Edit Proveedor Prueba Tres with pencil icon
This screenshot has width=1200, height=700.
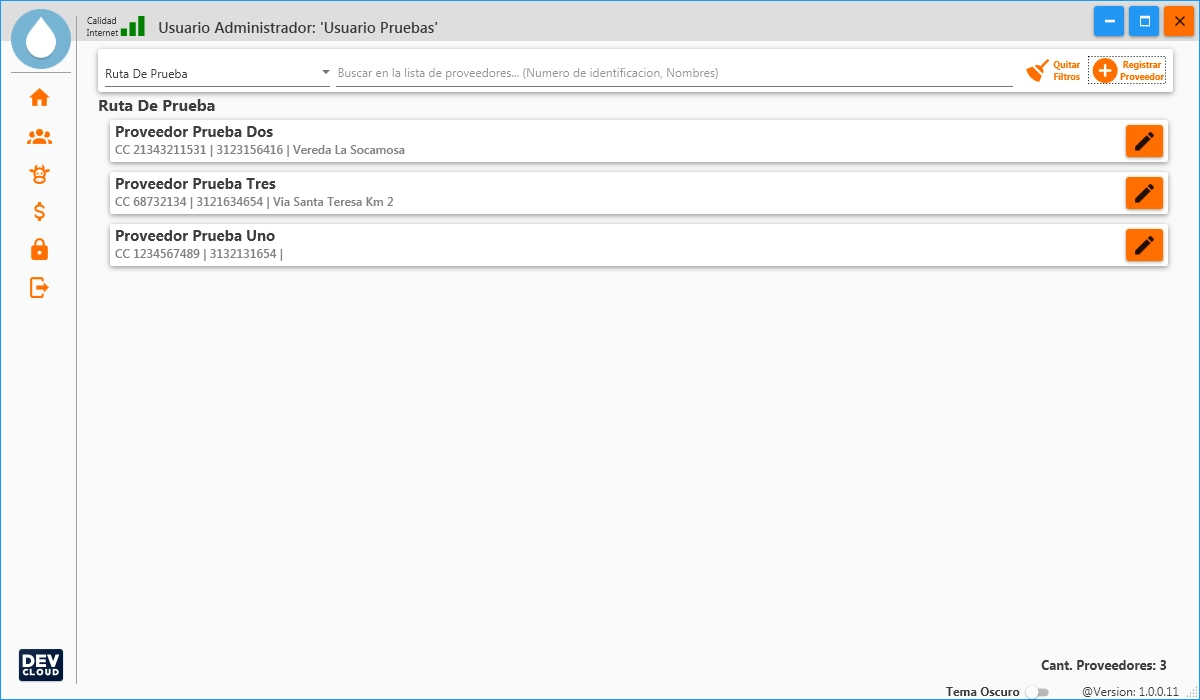click(1144, 193)
